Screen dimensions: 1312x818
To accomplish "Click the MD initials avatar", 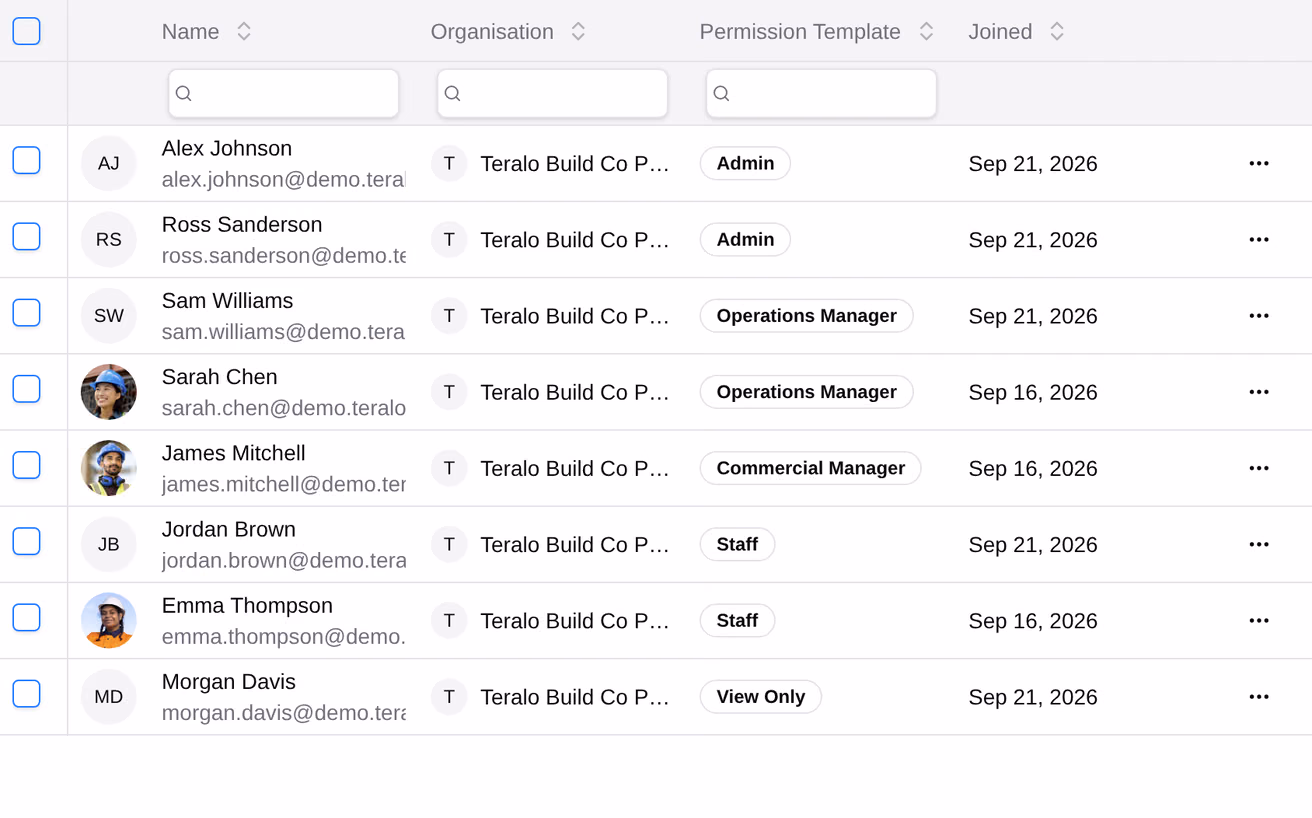I will tap(109, 697).
